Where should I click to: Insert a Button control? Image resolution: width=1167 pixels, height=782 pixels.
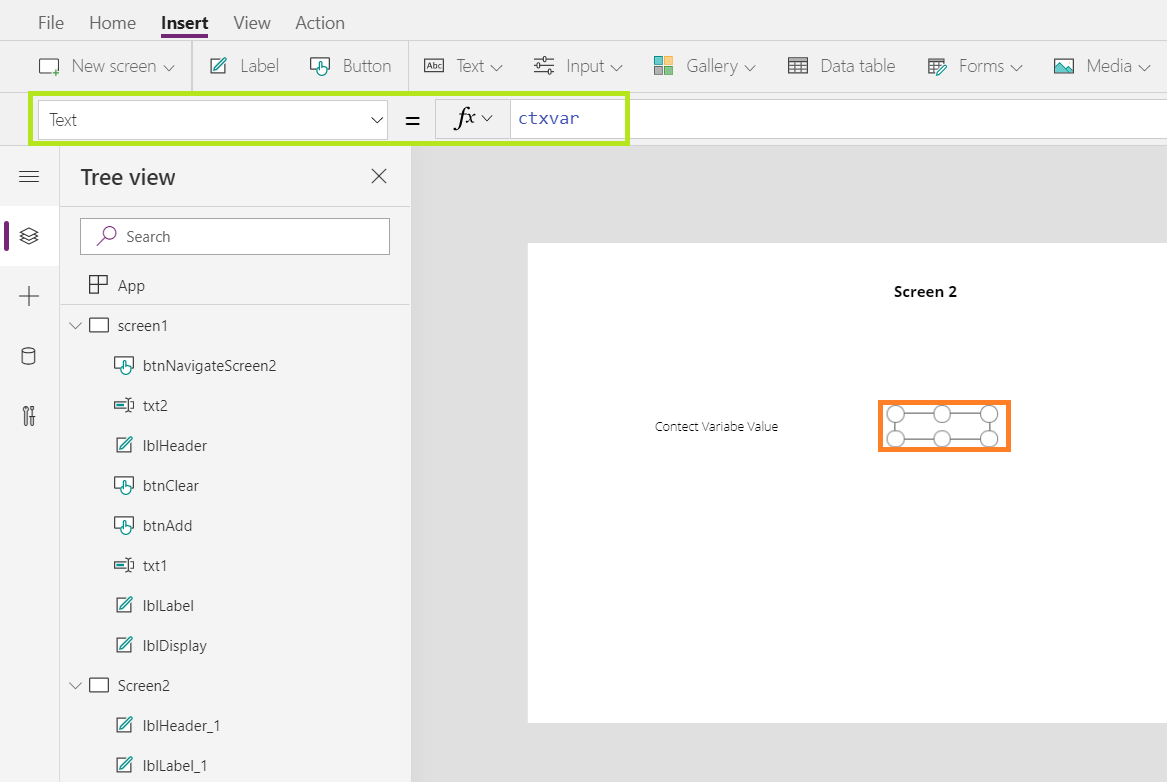(x=350, y=65)
